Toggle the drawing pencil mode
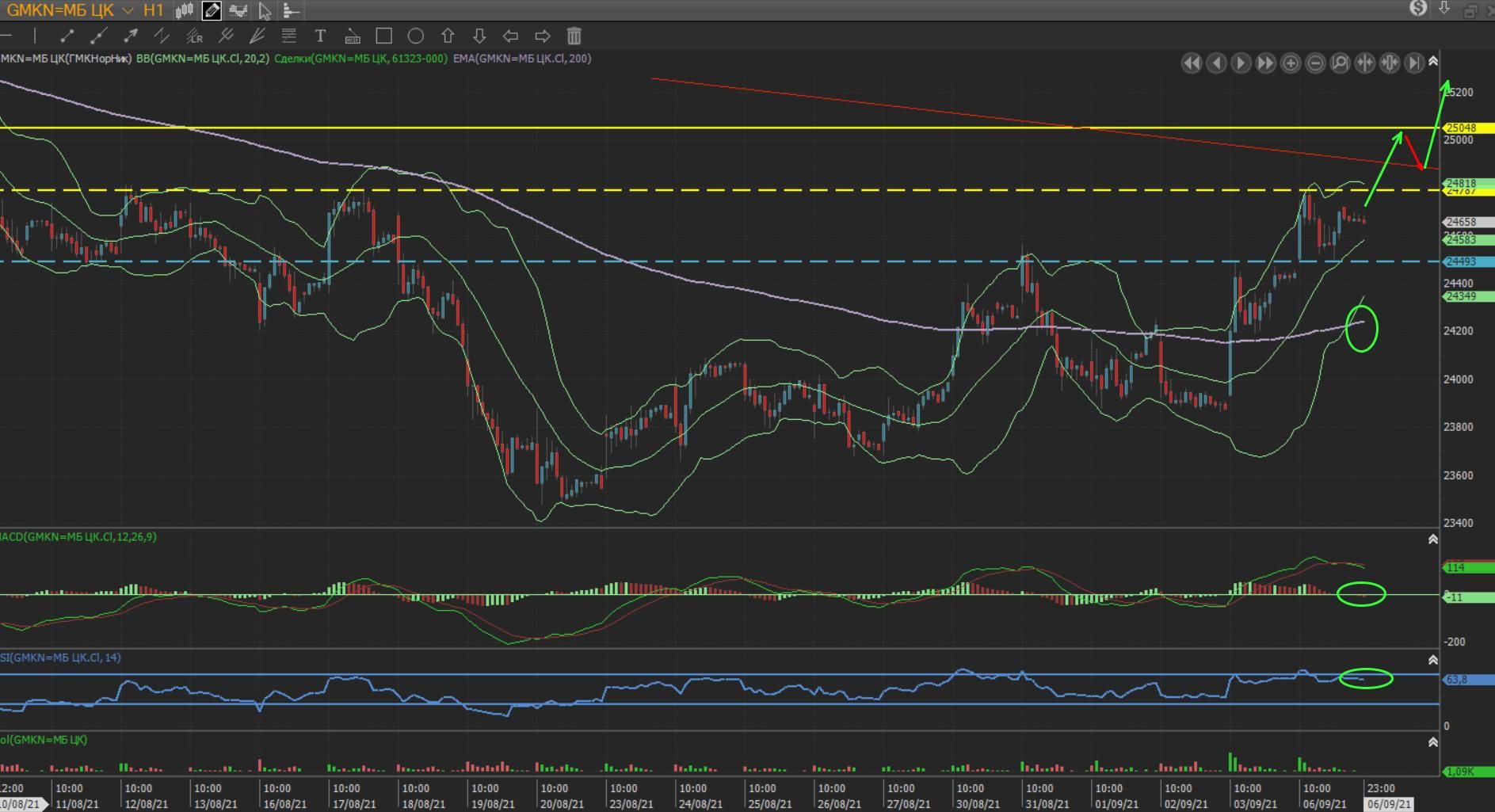The image size is (1495, 812). (212, 10)
